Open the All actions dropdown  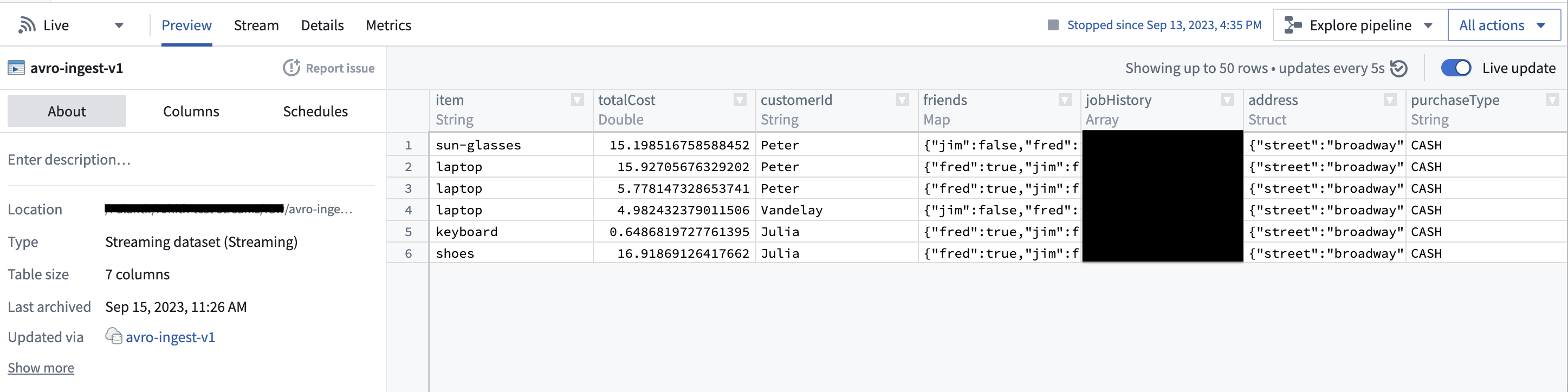1504,25
